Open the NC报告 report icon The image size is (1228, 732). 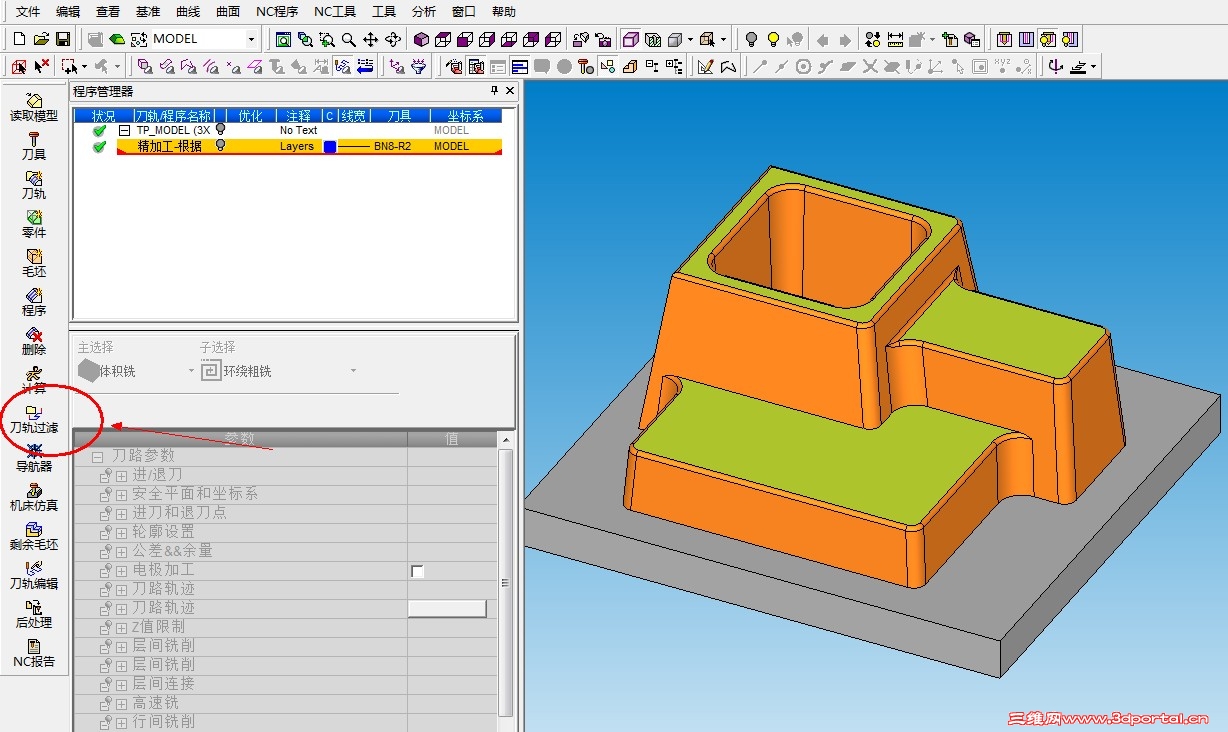point(34,652)
